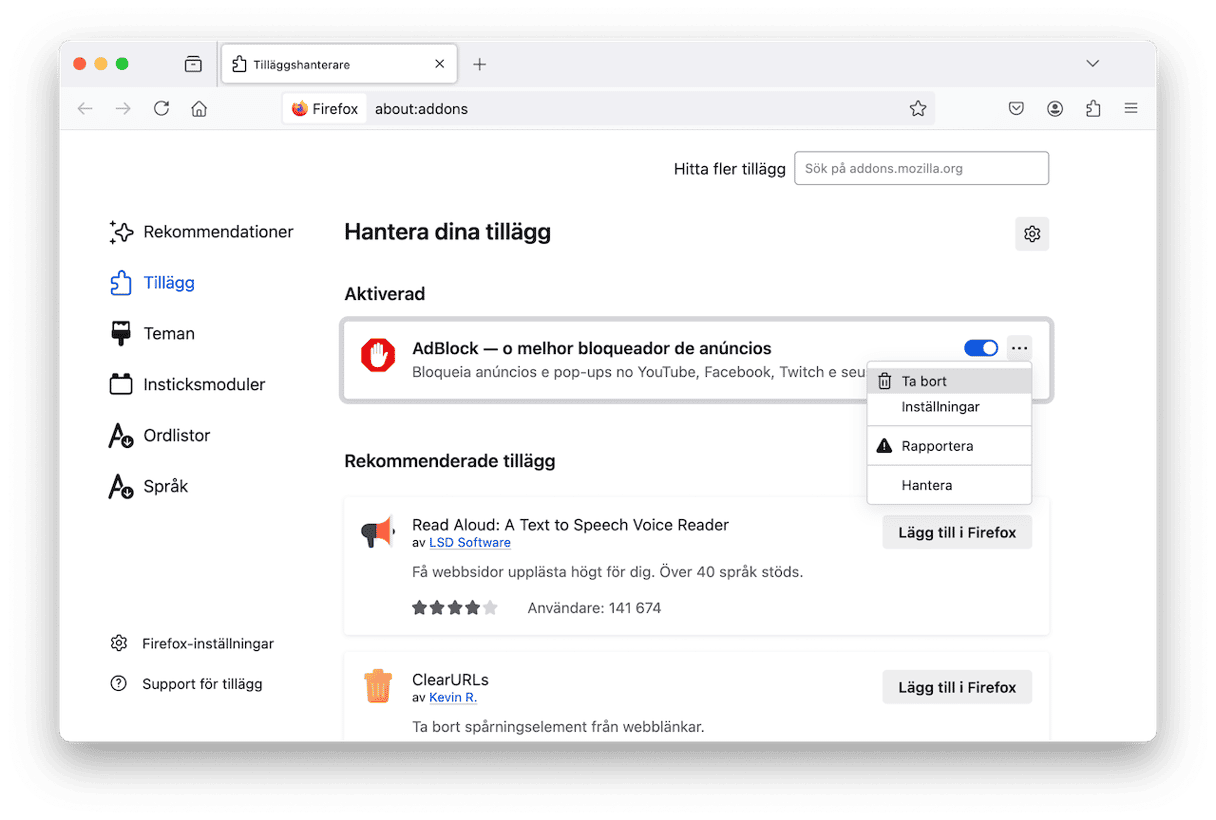Open the Insticksmoduler sidebar category

point(187,385)
